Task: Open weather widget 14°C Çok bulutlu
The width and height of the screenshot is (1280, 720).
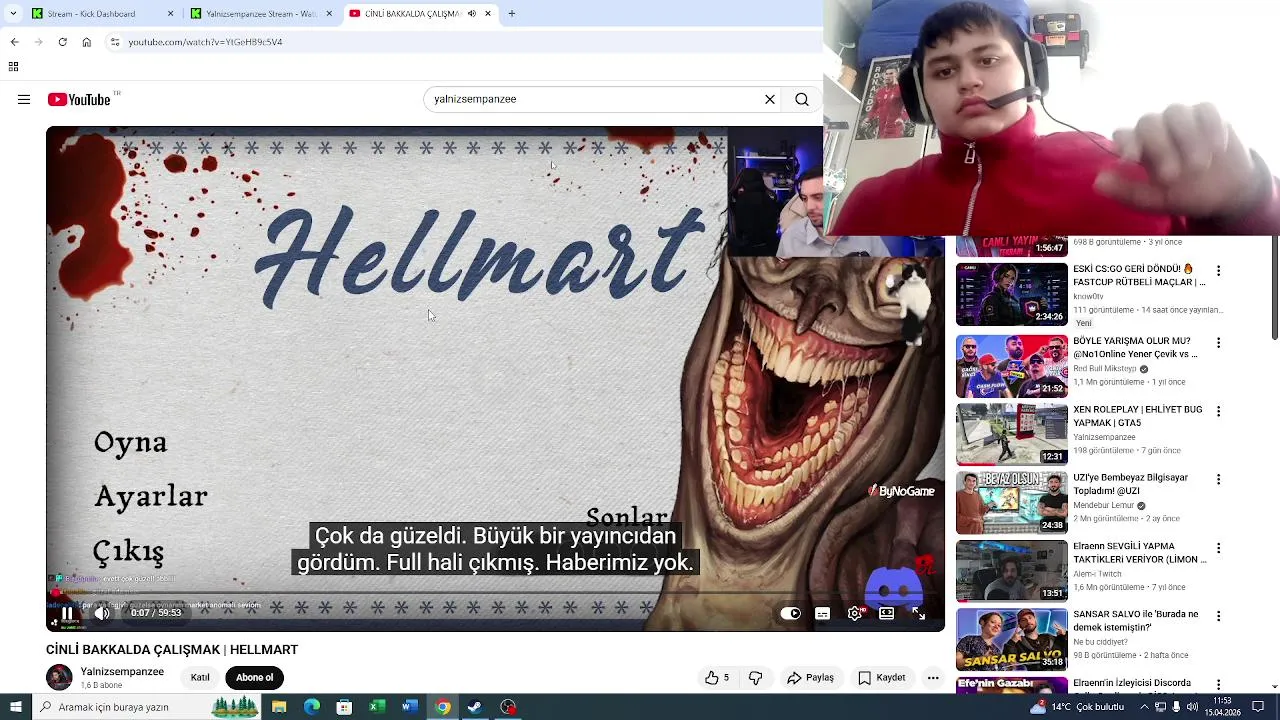Action: point(1078,707)
